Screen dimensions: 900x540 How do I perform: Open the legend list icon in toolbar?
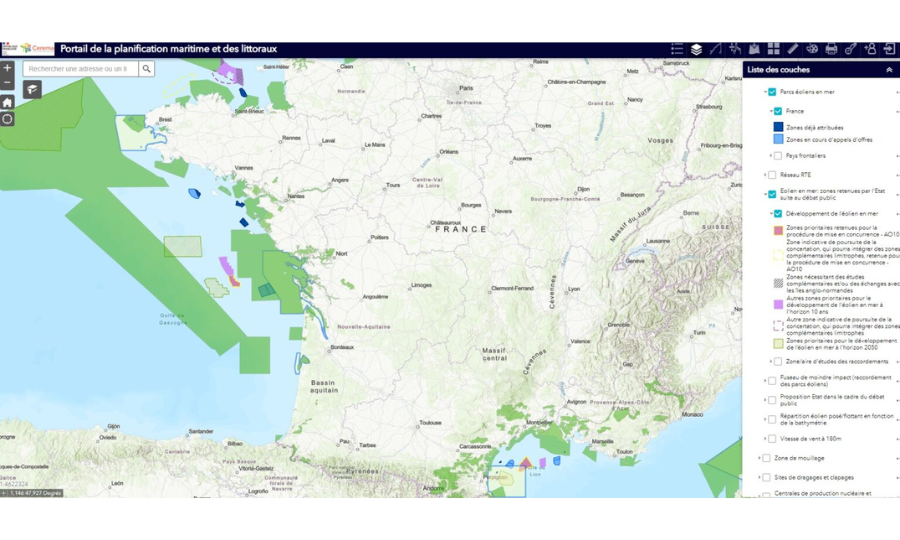[677, 49]
